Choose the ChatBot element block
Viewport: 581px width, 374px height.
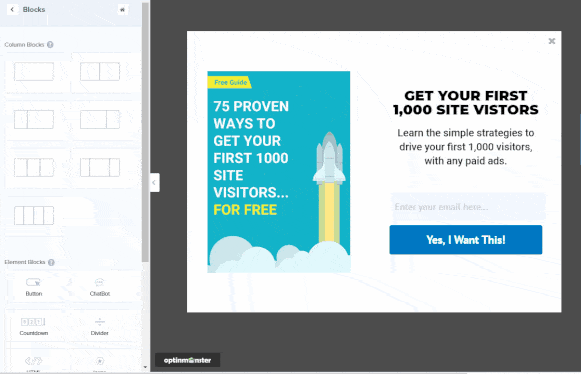[100, 287]
